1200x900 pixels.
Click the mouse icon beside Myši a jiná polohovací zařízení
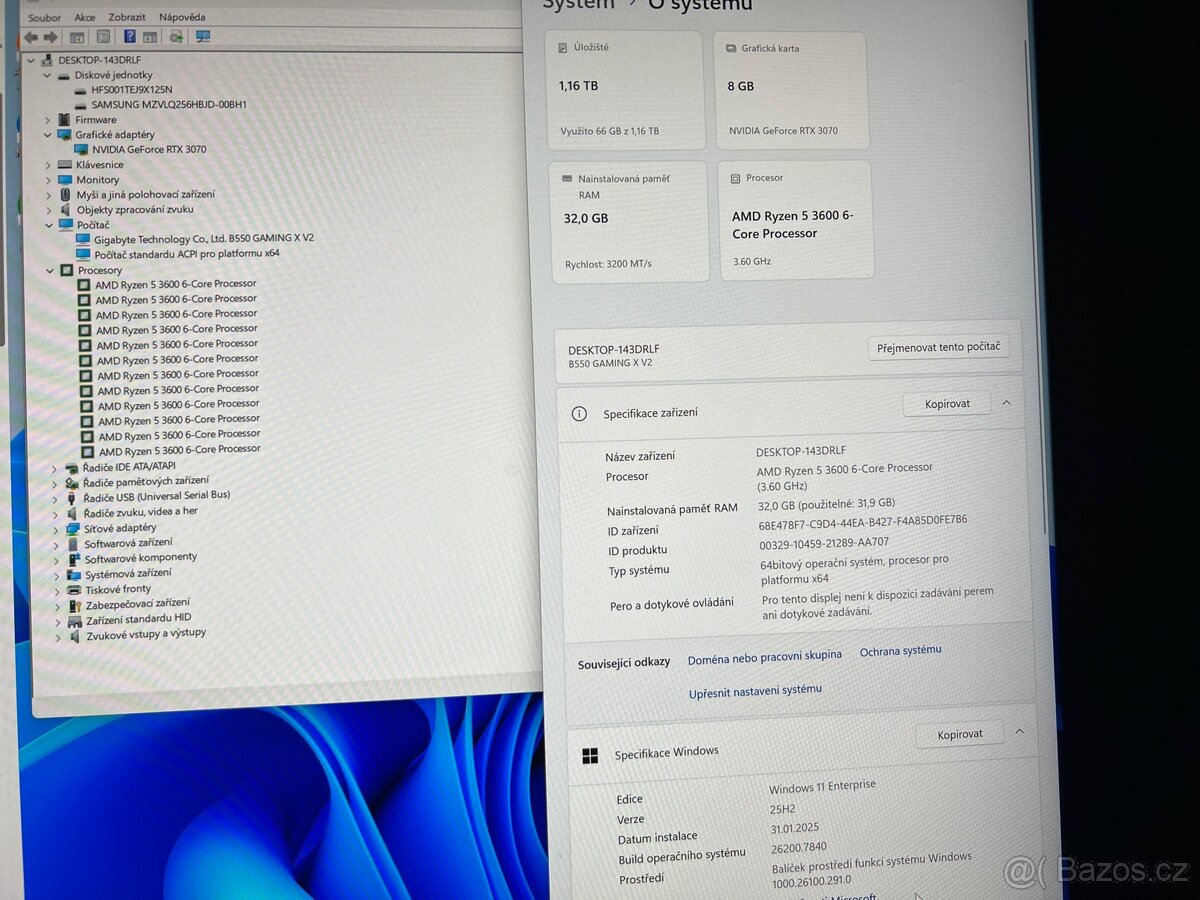(x=66, y=195)
